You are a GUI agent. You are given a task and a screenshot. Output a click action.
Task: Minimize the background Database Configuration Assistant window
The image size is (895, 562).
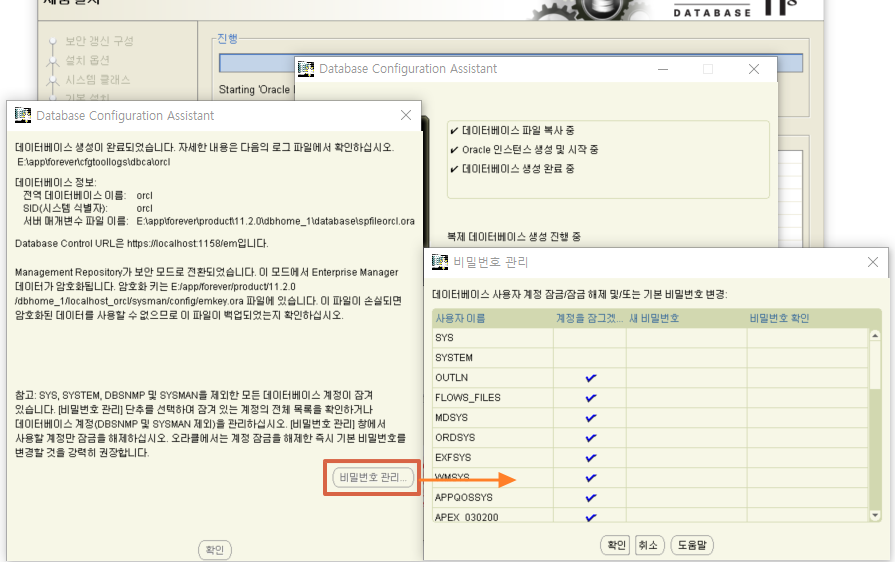(663, 69)
